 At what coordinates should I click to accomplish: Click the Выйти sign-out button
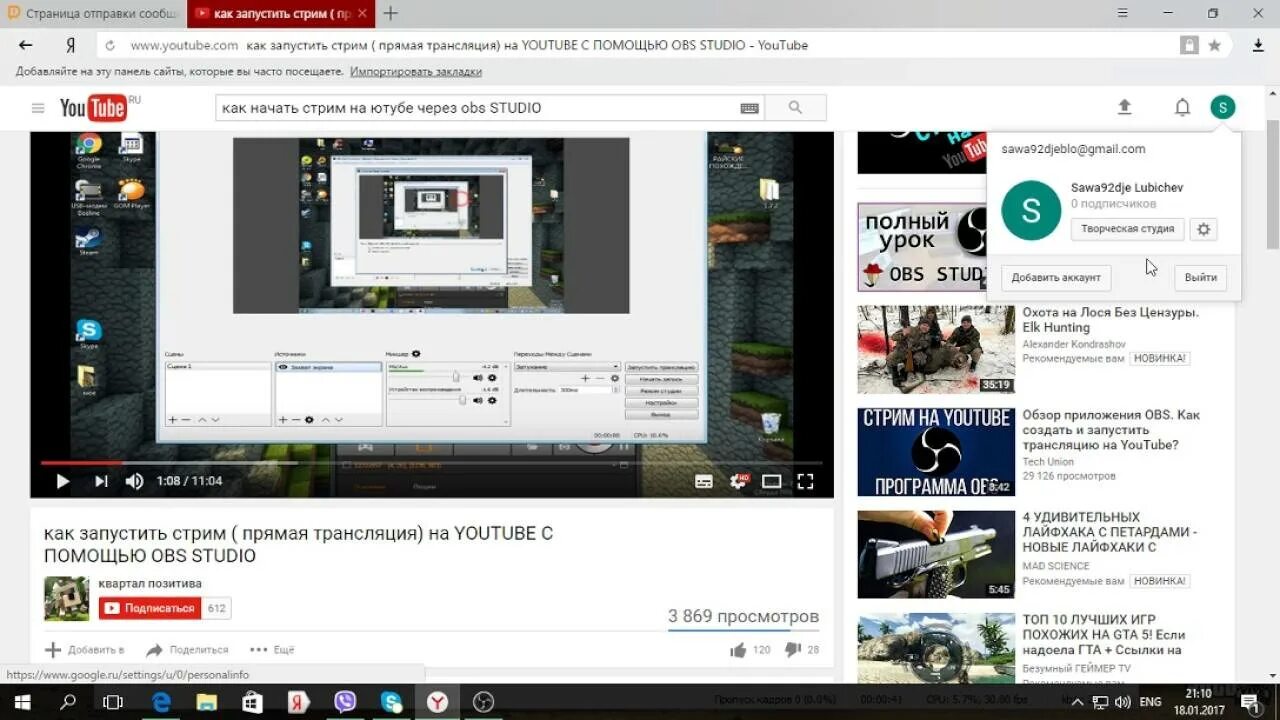[x=1201, y=278]
